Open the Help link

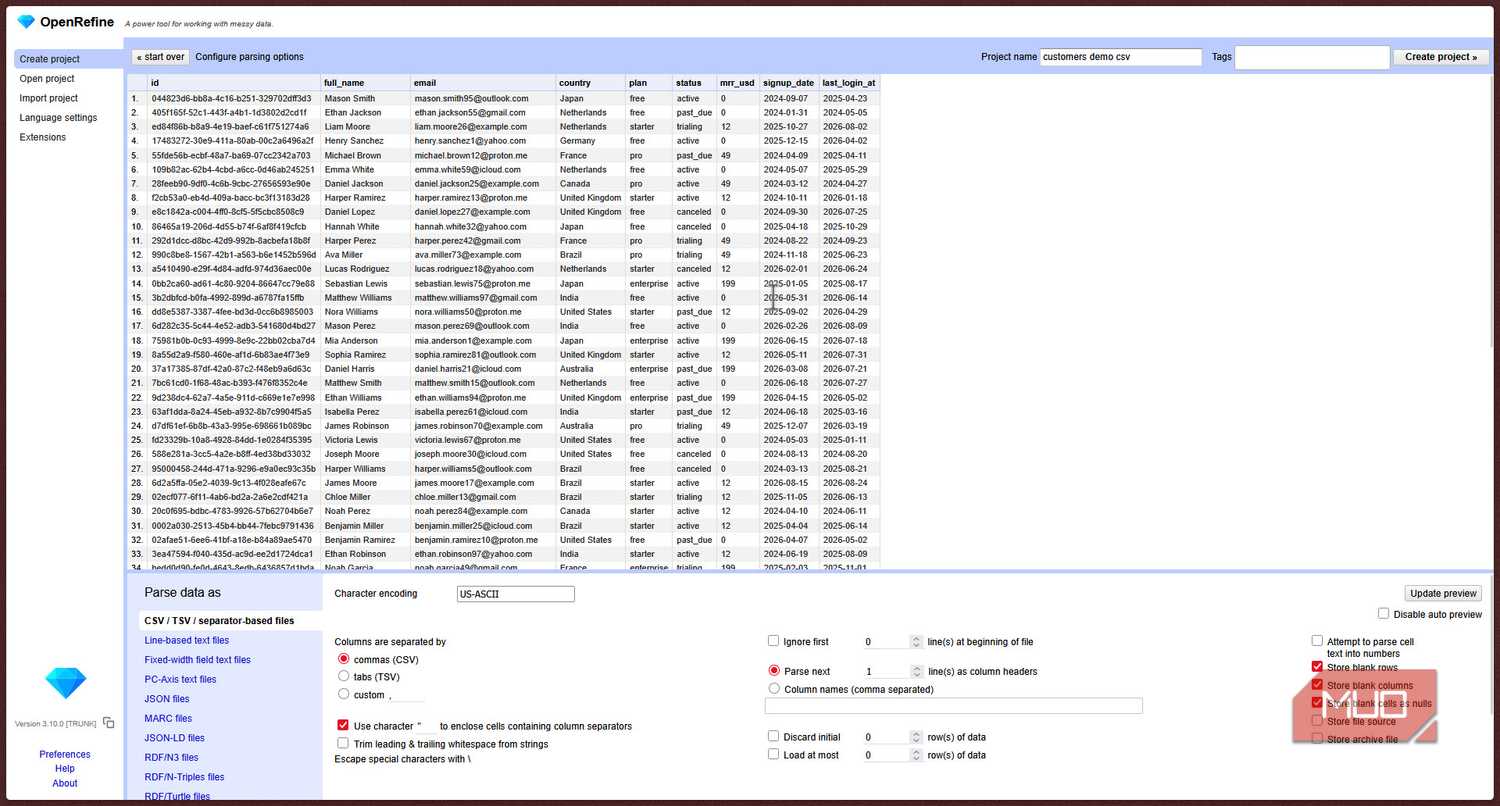[65, 769]
